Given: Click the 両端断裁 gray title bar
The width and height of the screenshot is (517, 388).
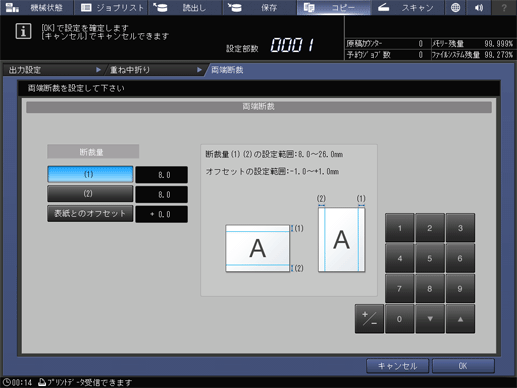Looking at the screenshot, I should tap(259, 107).
